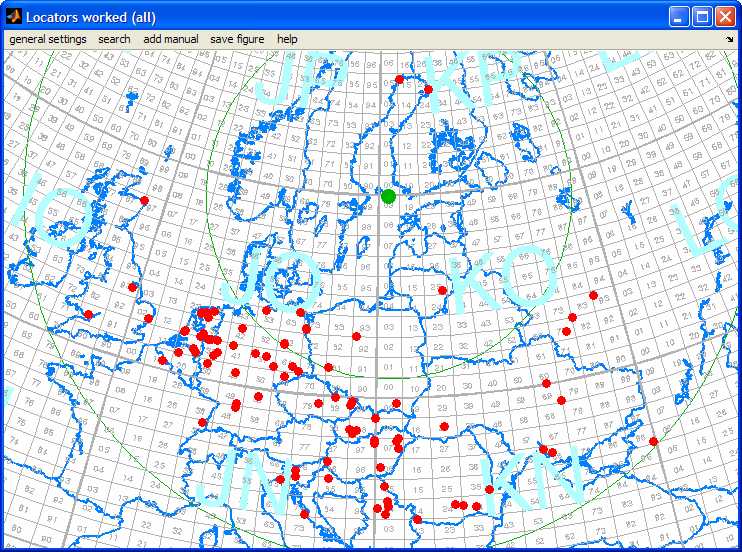Click the large JN field label
The height and width of the screenshot is (552, 742).
(241, 481)
